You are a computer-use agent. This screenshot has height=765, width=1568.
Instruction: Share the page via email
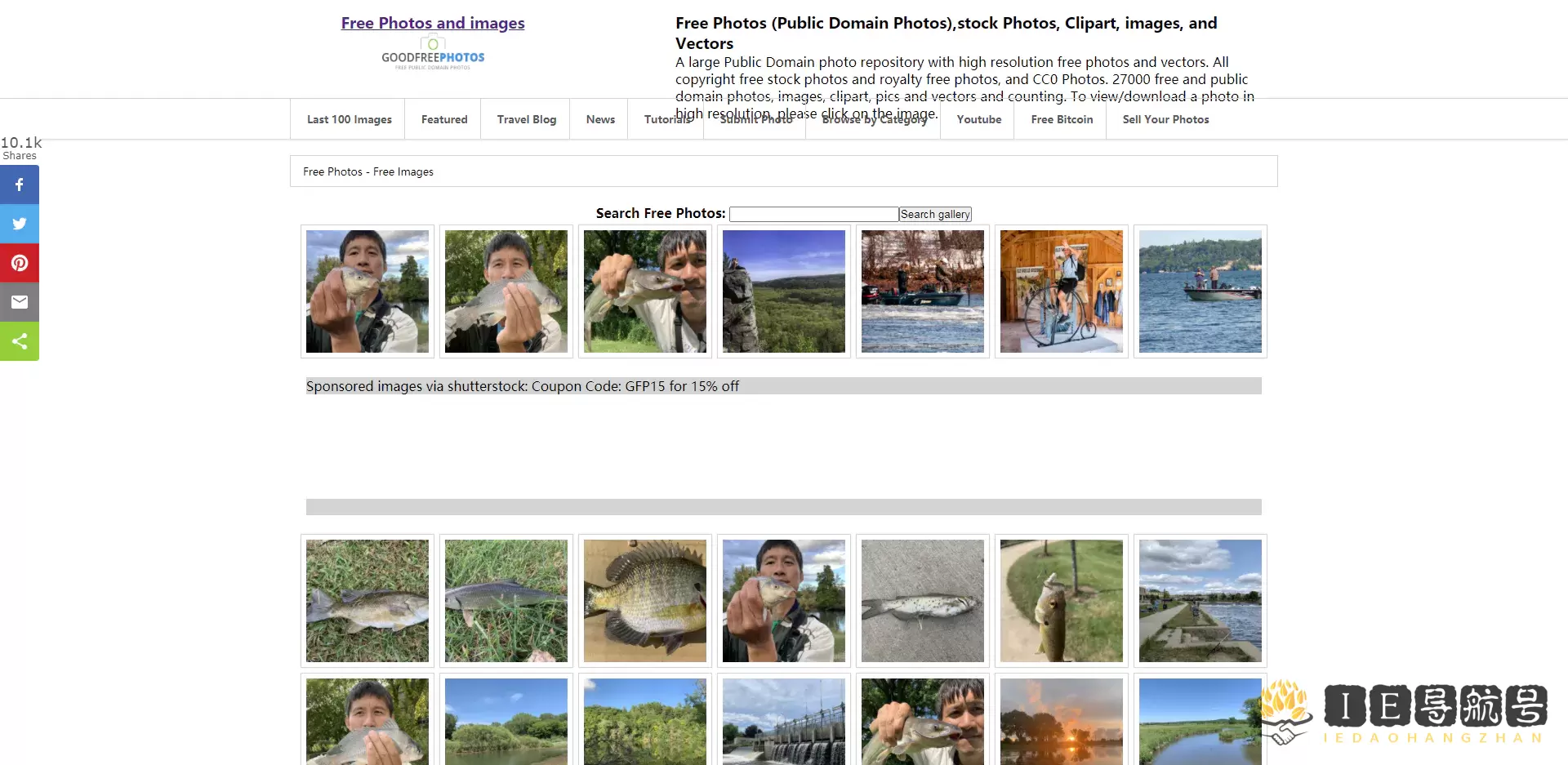pos(20,302)
